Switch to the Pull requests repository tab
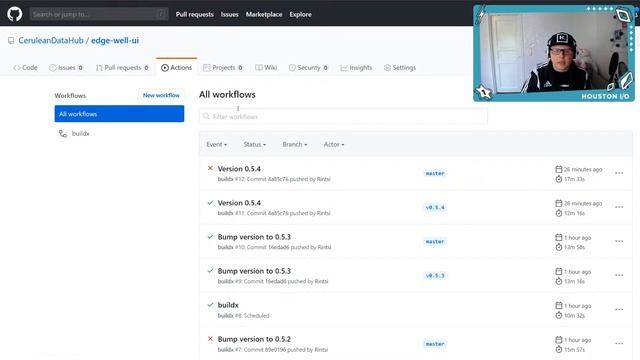 click(122, 68)
